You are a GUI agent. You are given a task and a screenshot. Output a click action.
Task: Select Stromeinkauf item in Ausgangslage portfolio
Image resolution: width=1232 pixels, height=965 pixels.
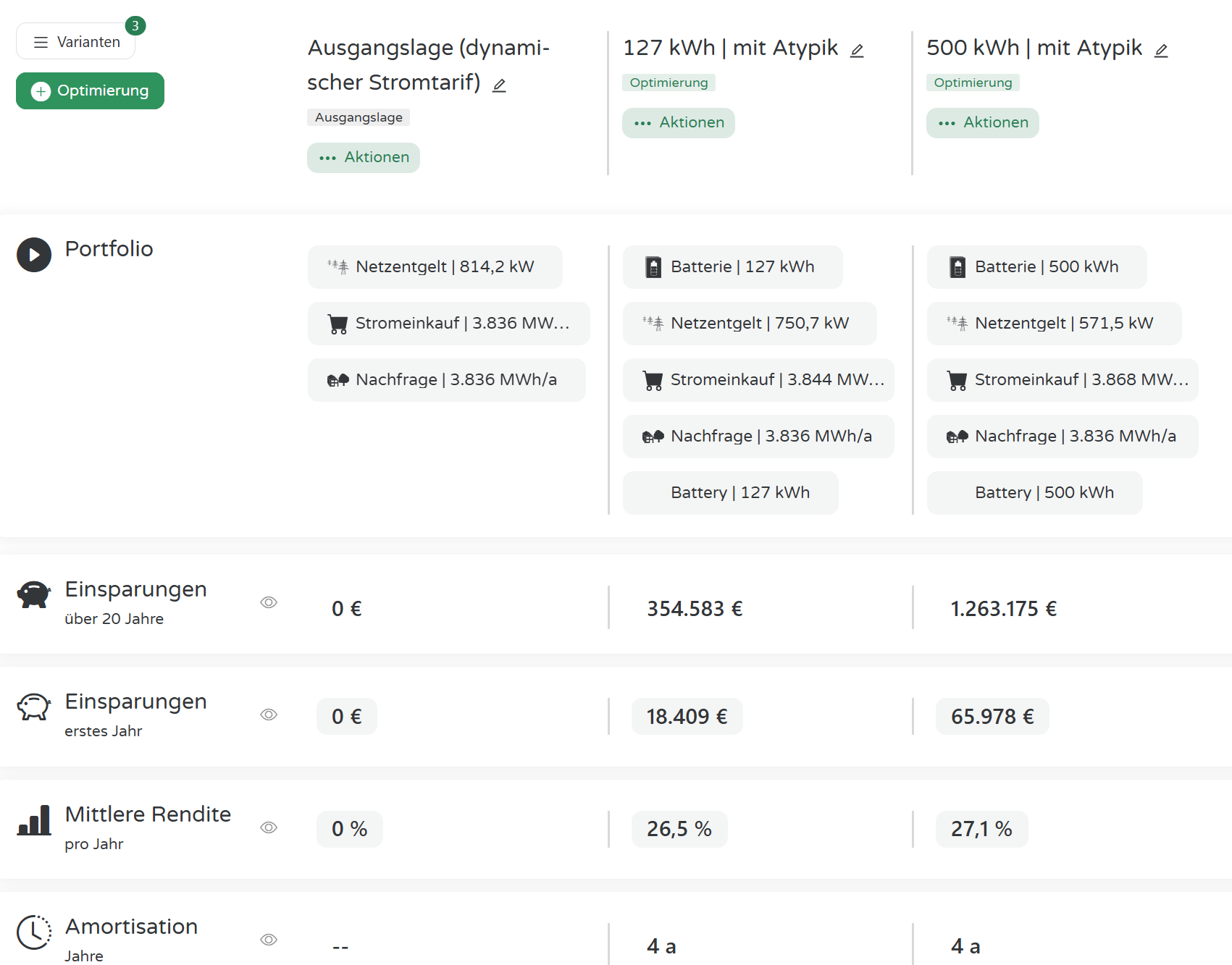click(x=448, y=324)
